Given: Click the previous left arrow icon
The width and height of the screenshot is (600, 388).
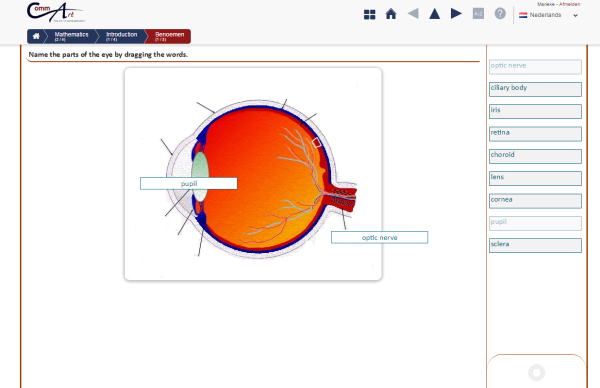Looking at the screenshot, I should [x=413, y=13].
